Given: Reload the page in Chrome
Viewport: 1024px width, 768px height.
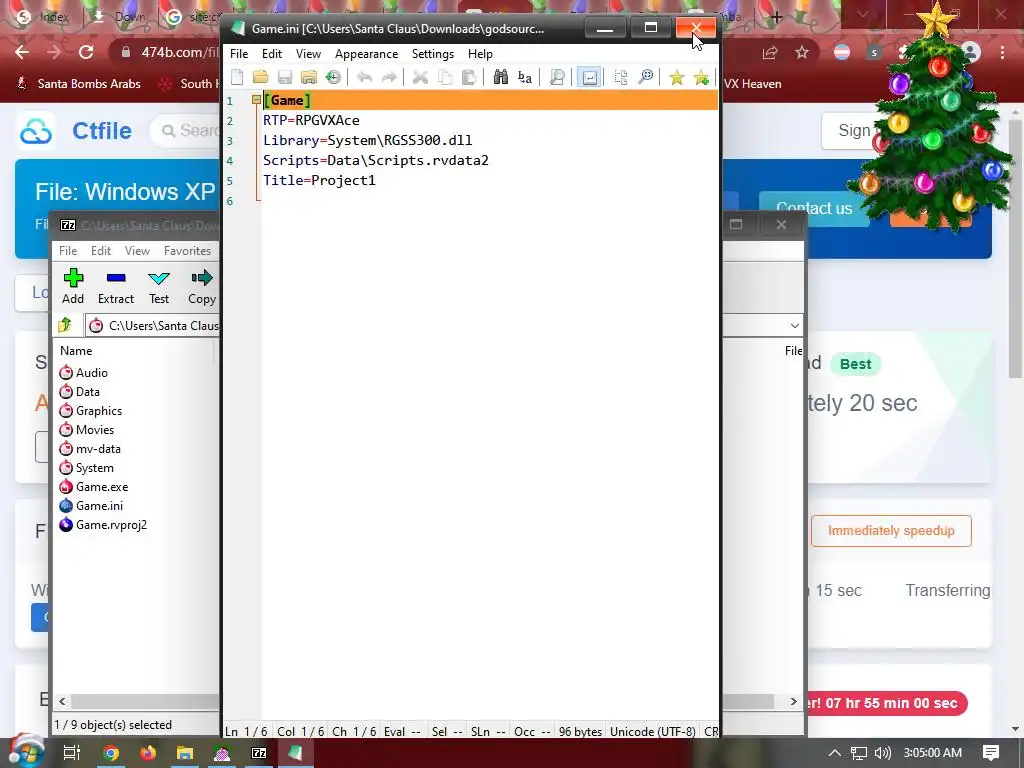Looking at the screenshot, I should click(86, 52).
